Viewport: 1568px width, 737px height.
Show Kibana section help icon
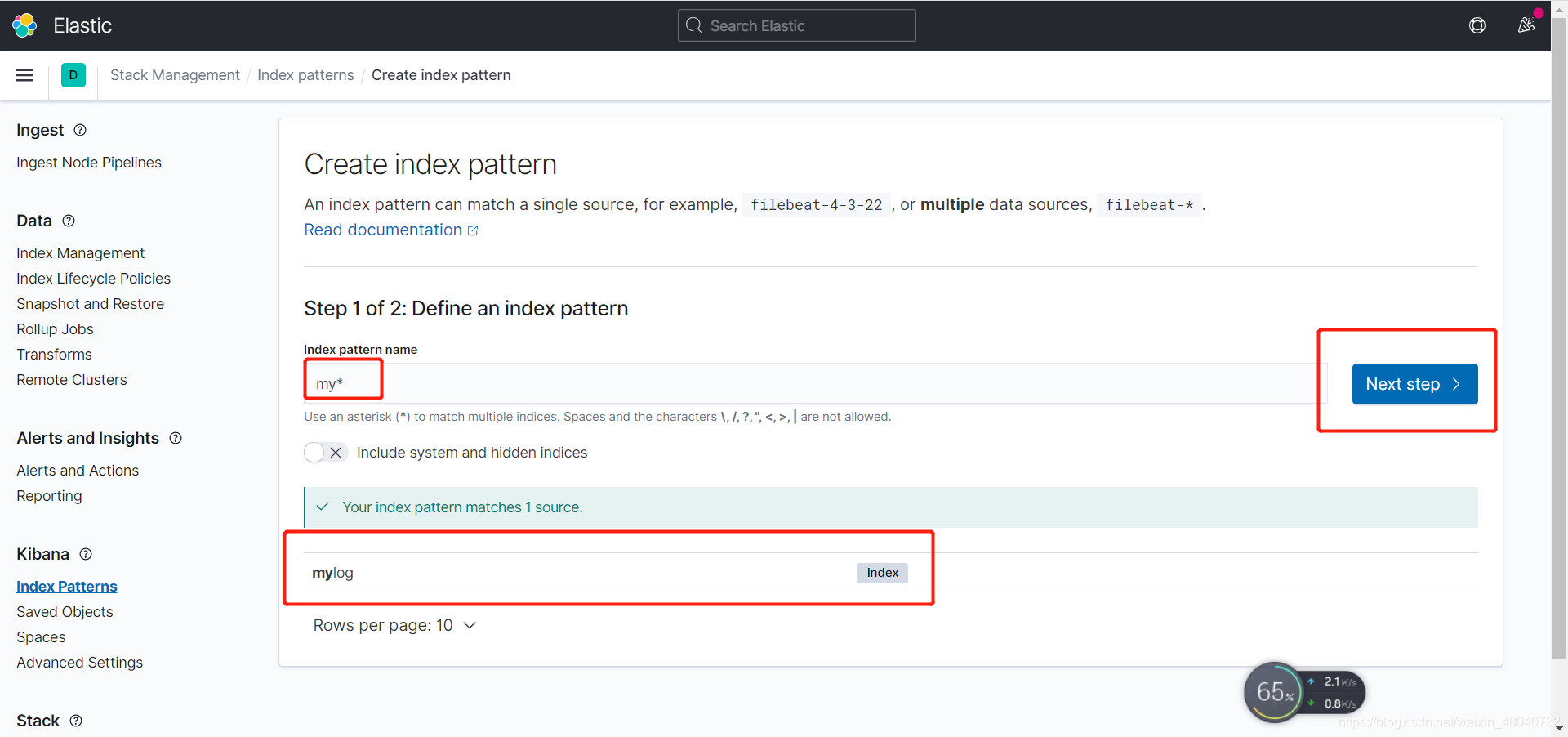tap(86, 554)
